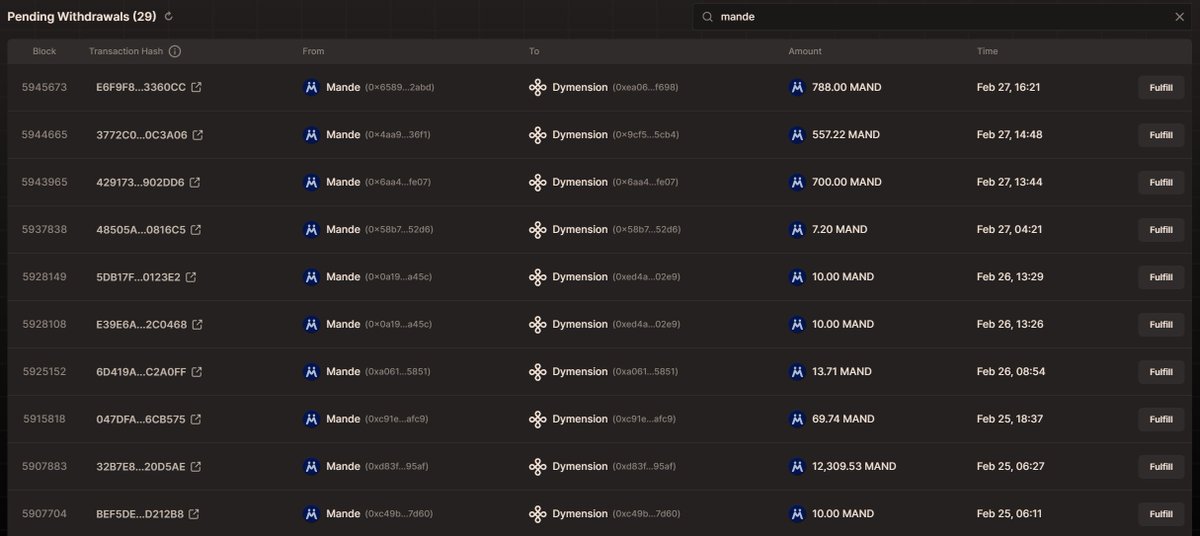Image resolution: width=1200 pixels, height=536 pixels.
Task: Refresh the Pending Withdrawals list
Action: click(x=169, y=16)
